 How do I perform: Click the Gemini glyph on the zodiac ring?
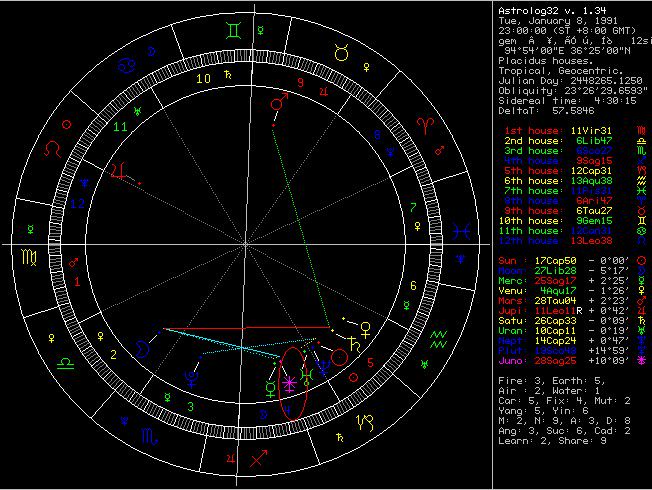click(231, 31)
